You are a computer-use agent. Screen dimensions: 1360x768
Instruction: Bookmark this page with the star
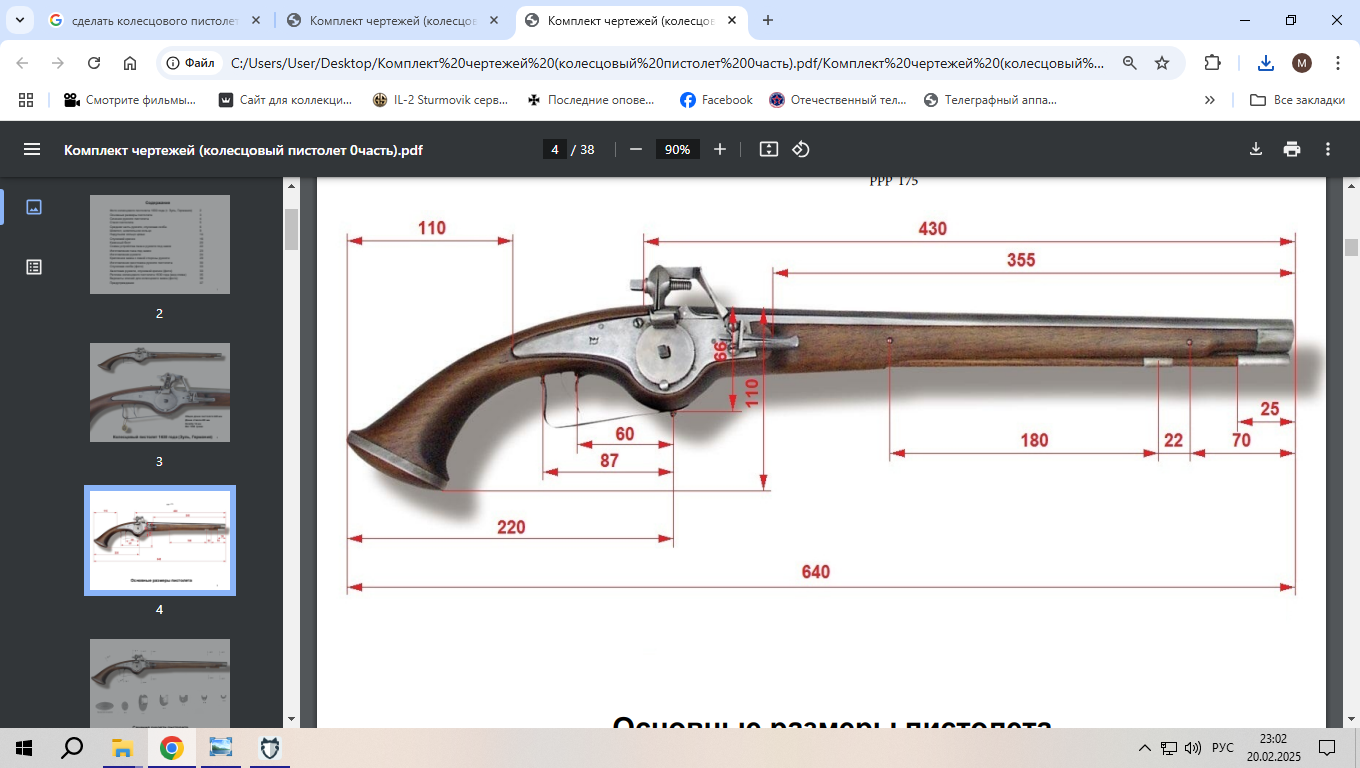point(1162,63)
